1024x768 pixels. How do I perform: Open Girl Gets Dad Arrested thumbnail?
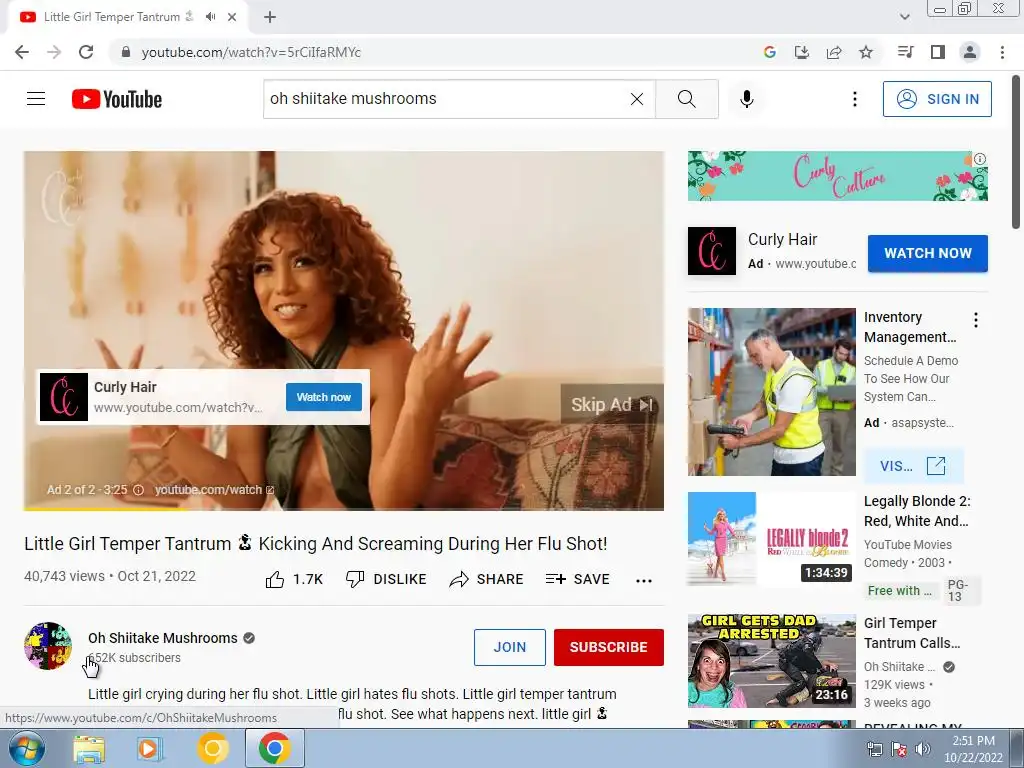pos(771,661)
